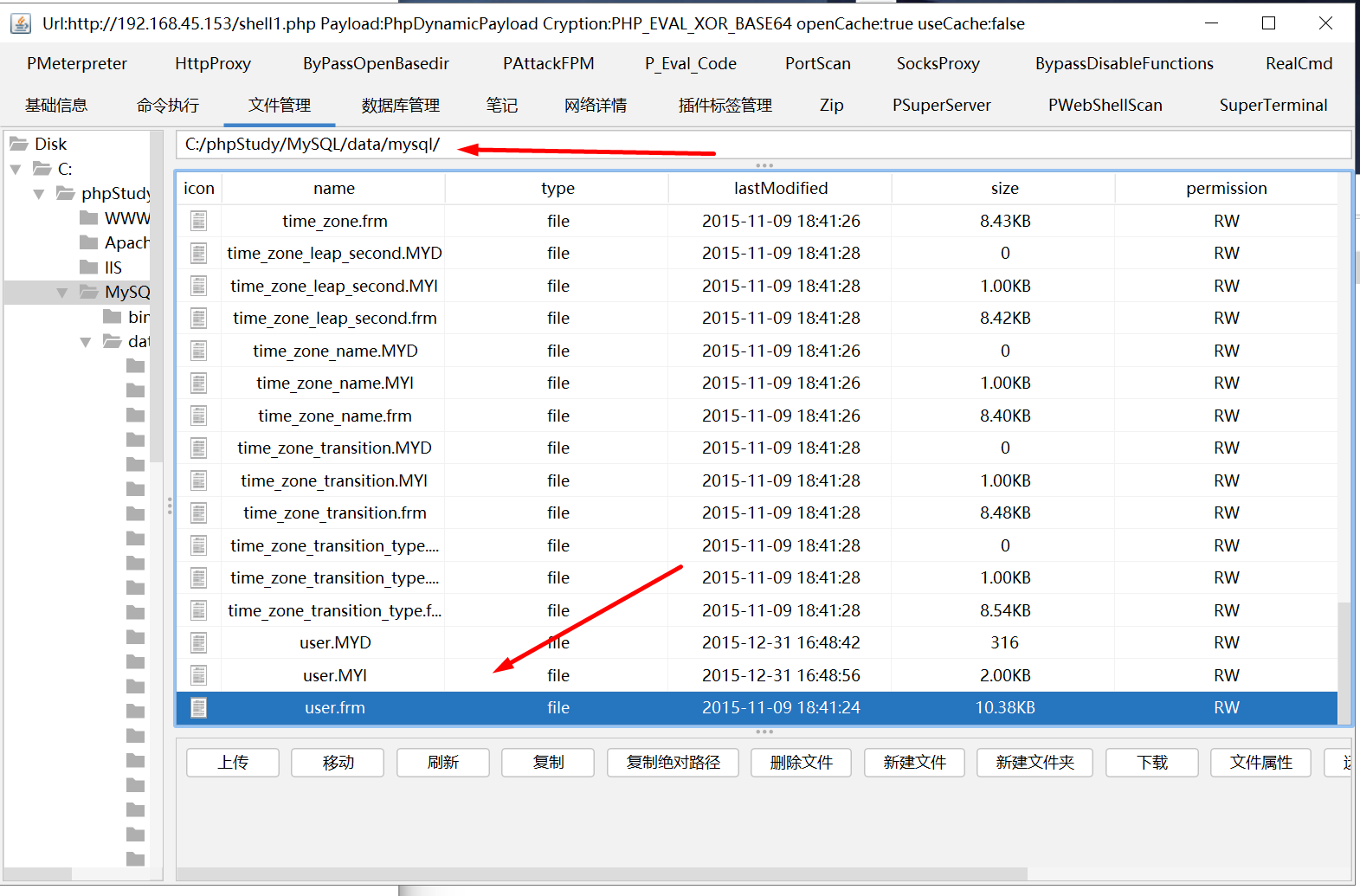Click the 文件属性 file properties button
The image size is (1360, 896).
pos(1260,762)
